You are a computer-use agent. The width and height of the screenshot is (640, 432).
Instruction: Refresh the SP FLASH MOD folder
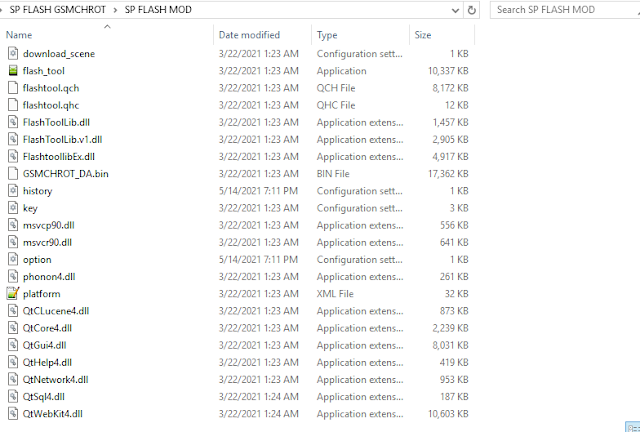471,10
